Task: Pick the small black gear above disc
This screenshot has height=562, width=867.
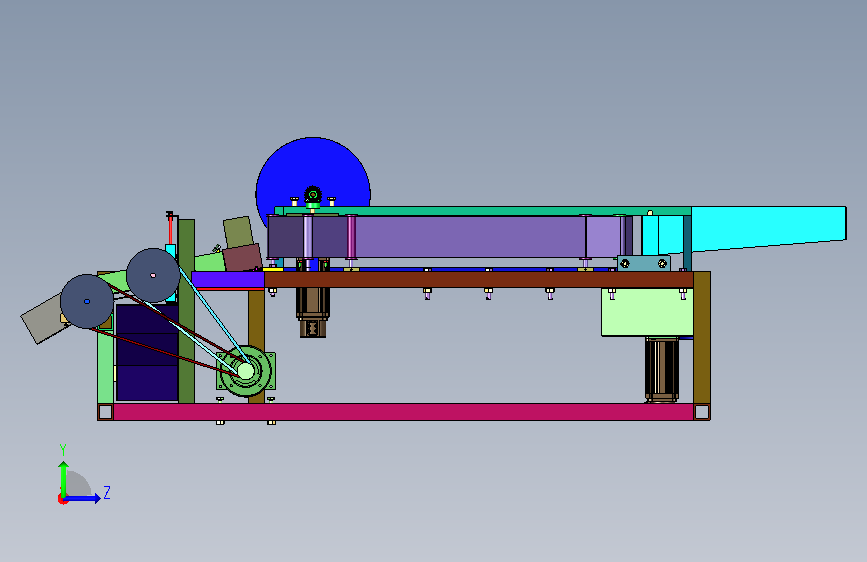Action: click(x=313, y=195)
